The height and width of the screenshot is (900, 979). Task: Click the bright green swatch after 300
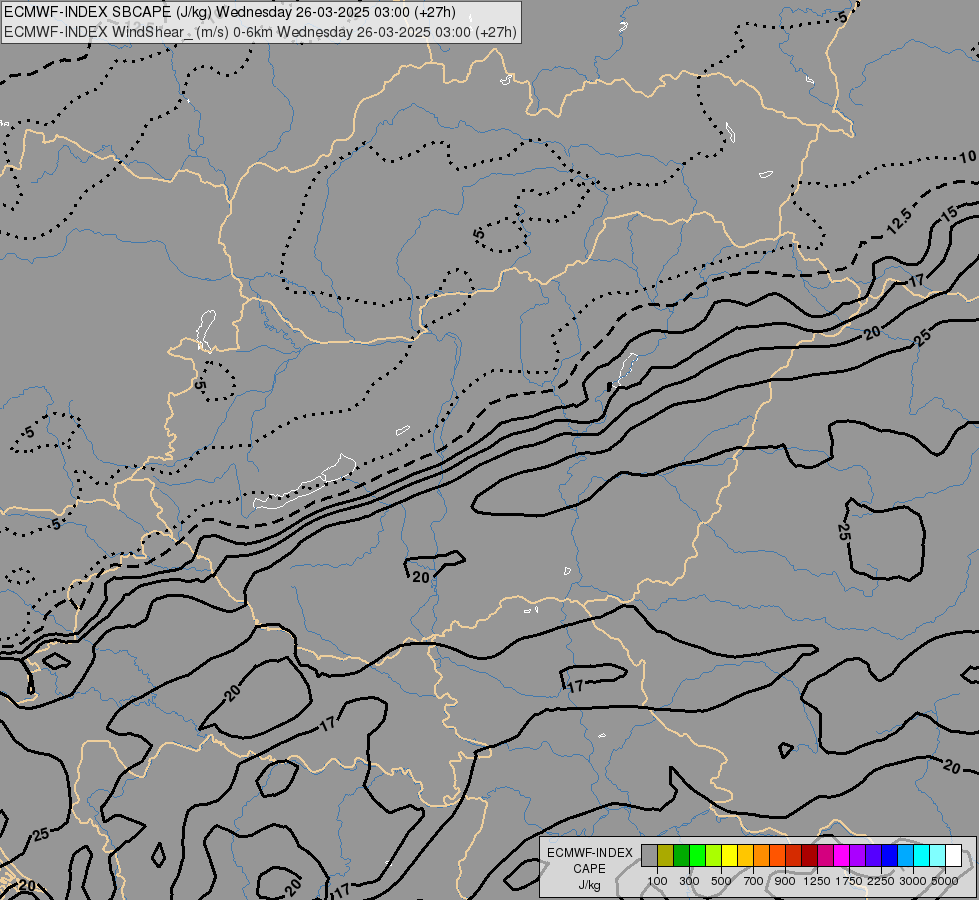pyautogui.click(x=697, y=855)
